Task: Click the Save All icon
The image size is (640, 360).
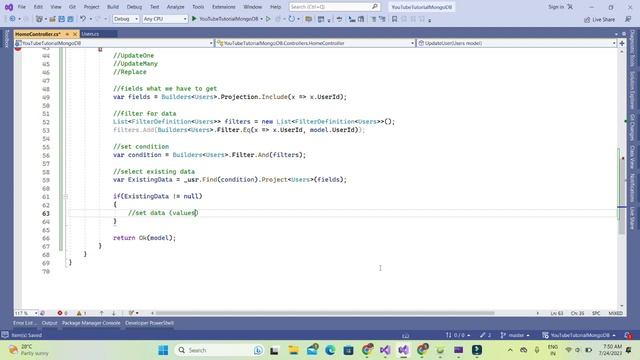Action: tap(70, 19)
